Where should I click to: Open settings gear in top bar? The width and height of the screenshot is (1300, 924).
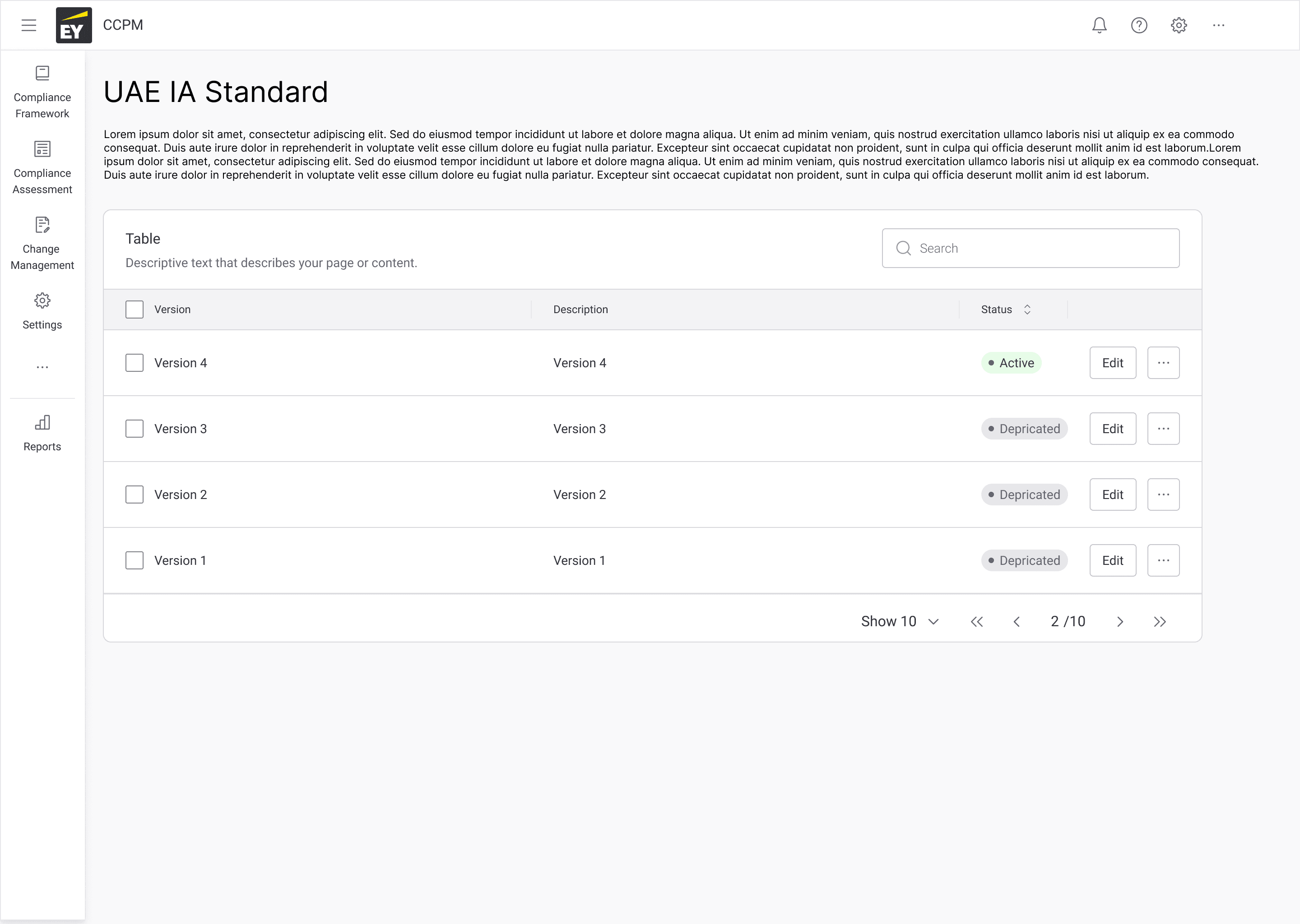click(1179, 25)
